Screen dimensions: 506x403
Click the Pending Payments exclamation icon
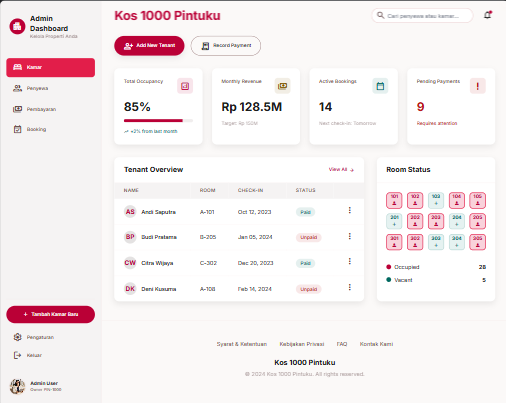click(x=478, y=86)
